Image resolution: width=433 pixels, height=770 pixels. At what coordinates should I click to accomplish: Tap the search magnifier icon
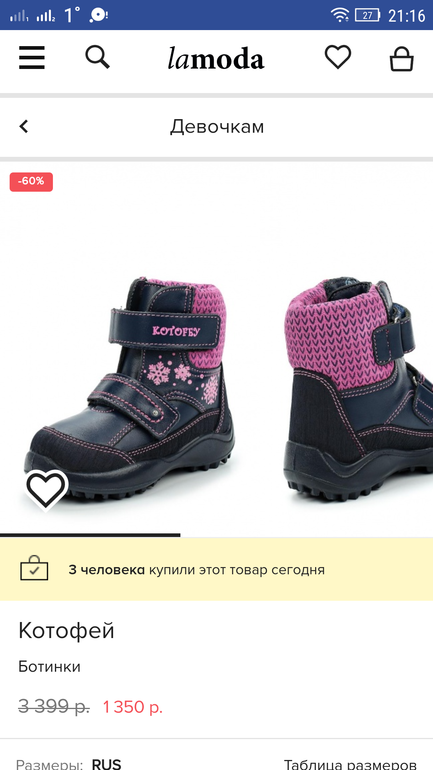(98, 57)
